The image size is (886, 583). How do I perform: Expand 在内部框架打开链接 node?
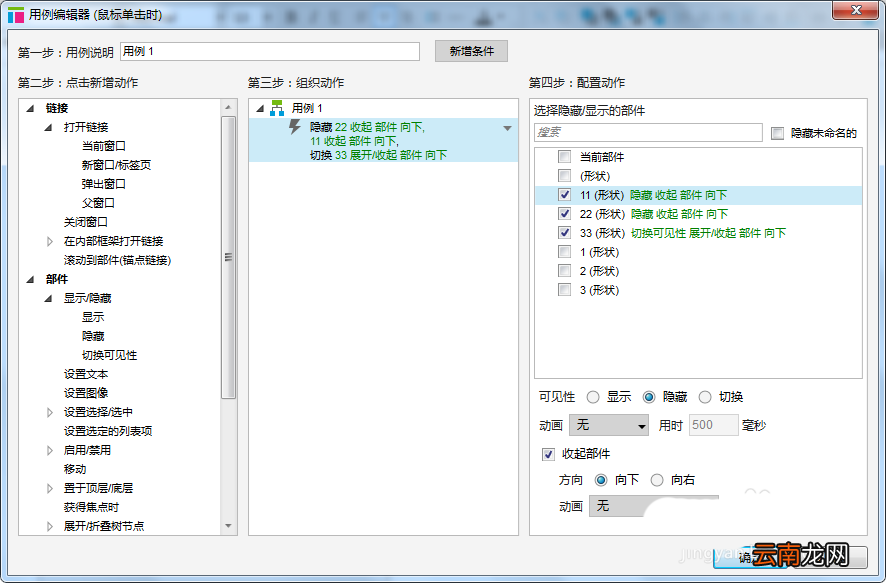click(50, 241)
